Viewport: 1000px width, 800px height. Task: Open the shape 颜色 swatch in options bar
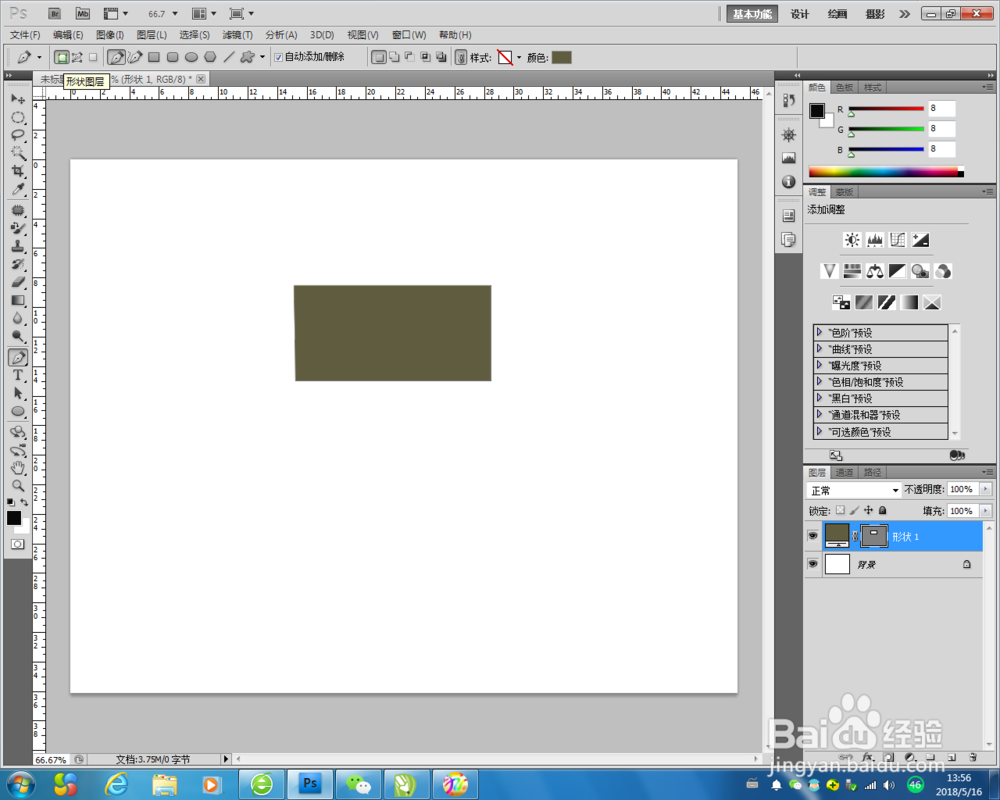coord(561,57)
